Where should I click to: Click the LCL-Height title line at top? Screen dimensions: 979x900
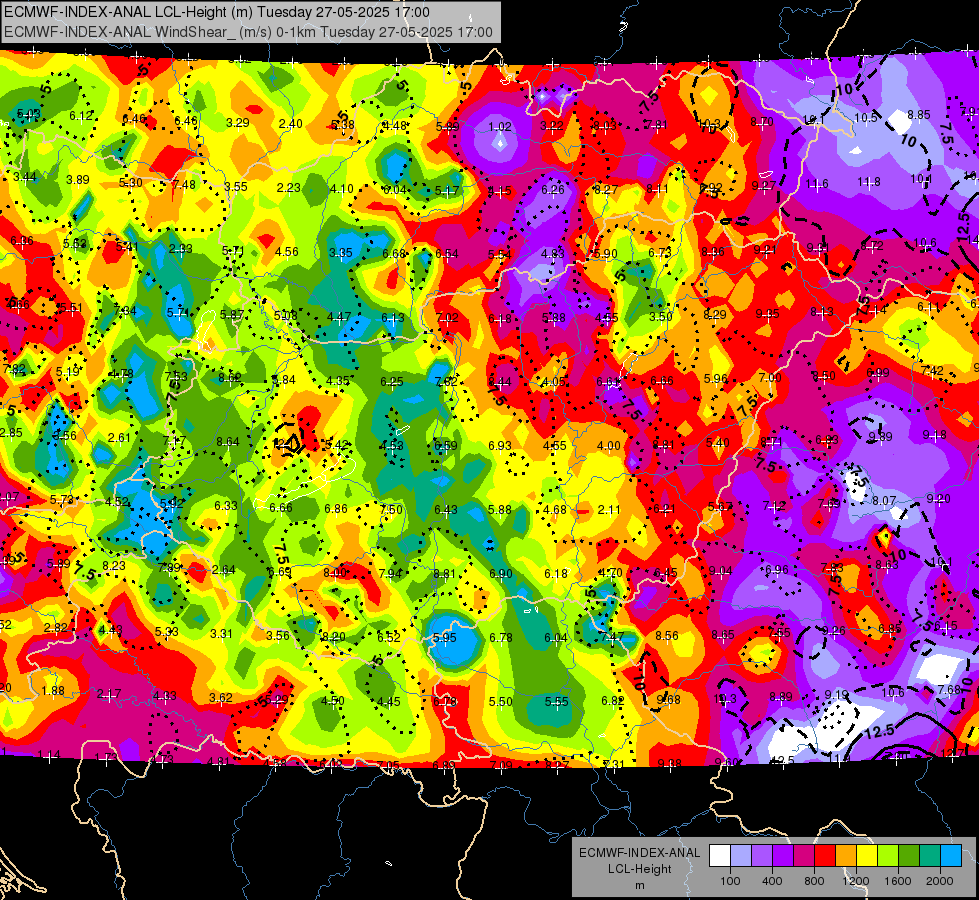click(217, 12)
